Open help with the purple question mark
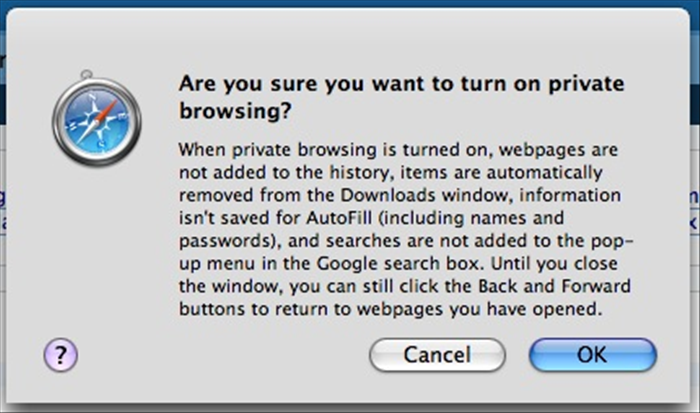 coord(61,355)
